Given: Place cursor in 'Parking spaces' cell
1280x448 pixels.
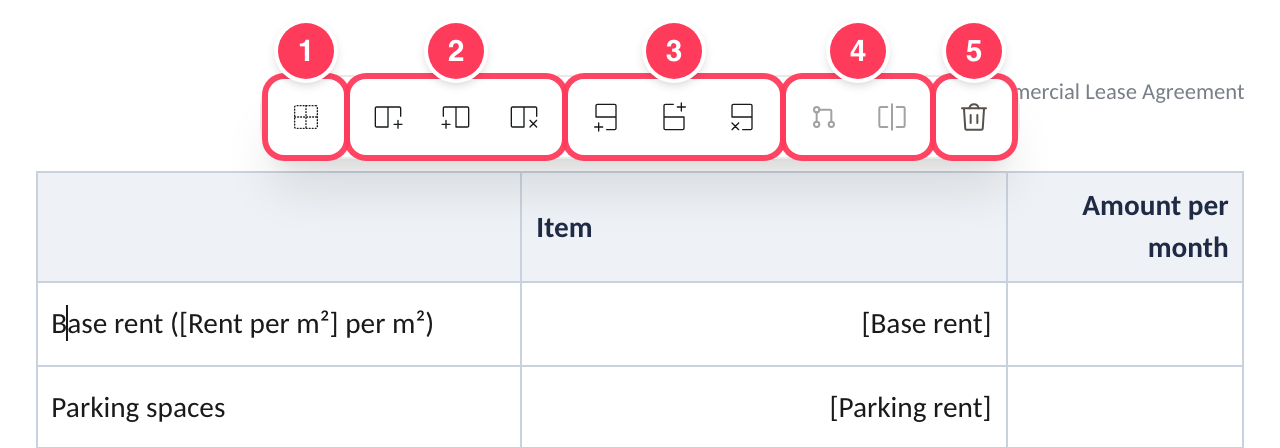Looking at the screenshot, I should pos(279,407).
